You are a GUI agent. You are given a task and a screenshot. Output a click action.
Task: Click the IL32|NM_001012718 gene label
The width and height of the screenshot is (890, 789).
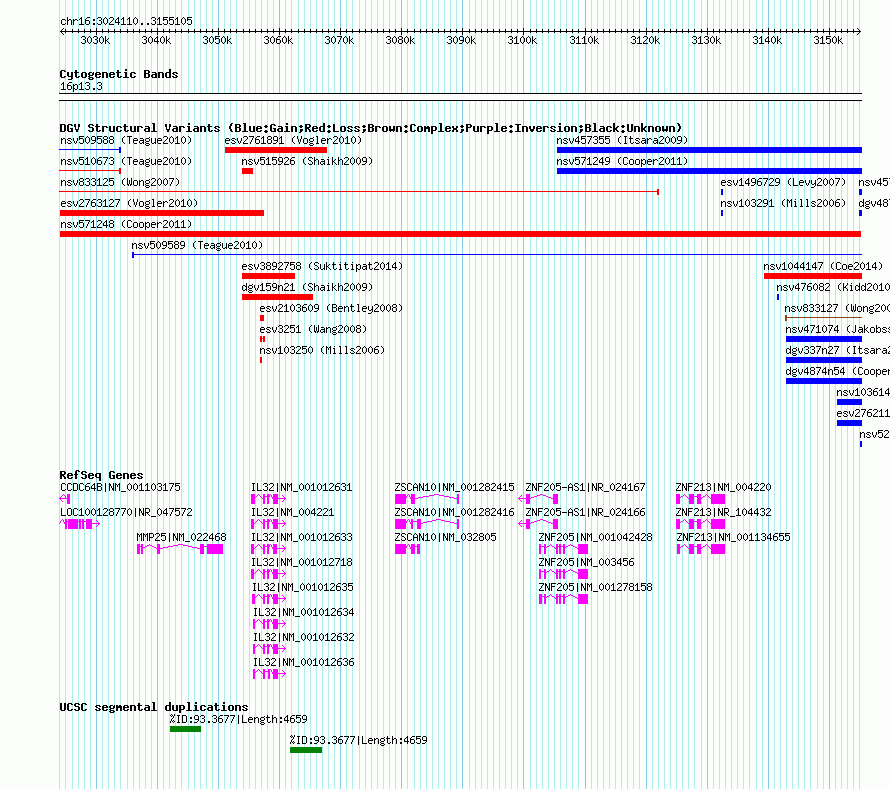click(x=302, y=562)
